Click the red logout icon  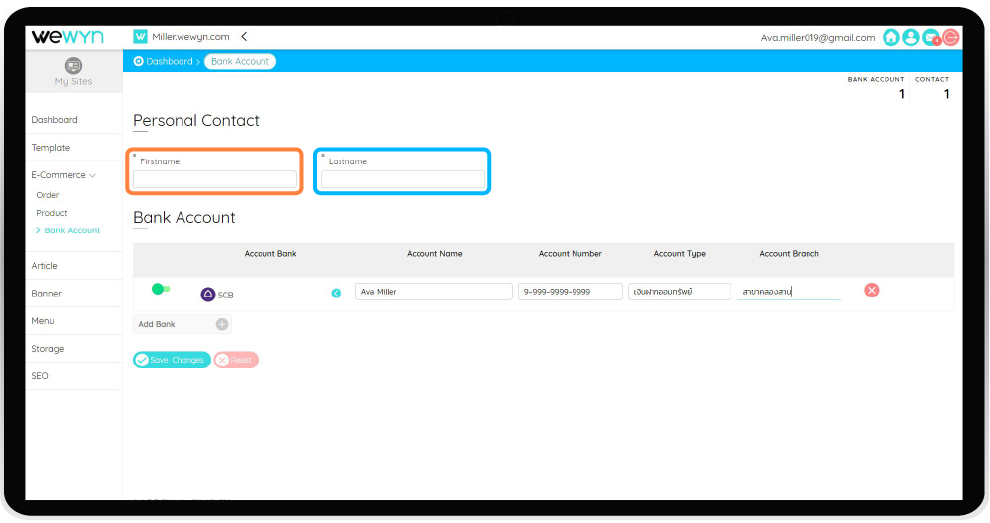[x=950, y=38]
